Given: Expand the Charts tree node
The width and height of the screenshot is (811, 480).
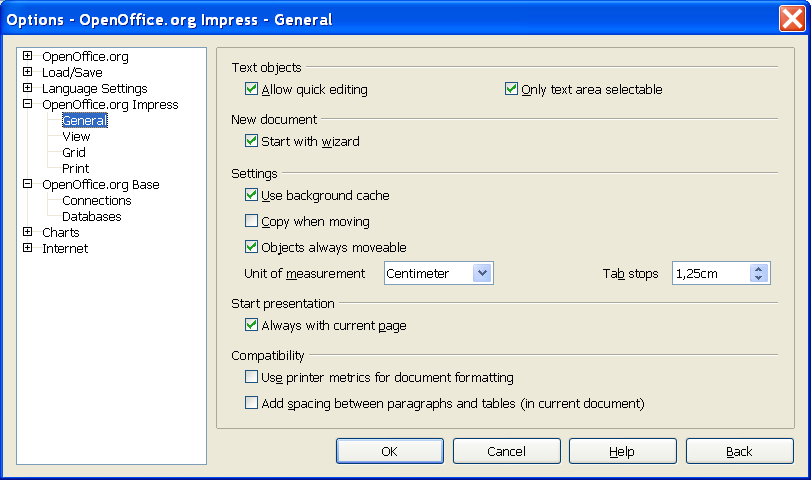Looking at the screenshot, I should pyautogui.click(x=28, y=232).
